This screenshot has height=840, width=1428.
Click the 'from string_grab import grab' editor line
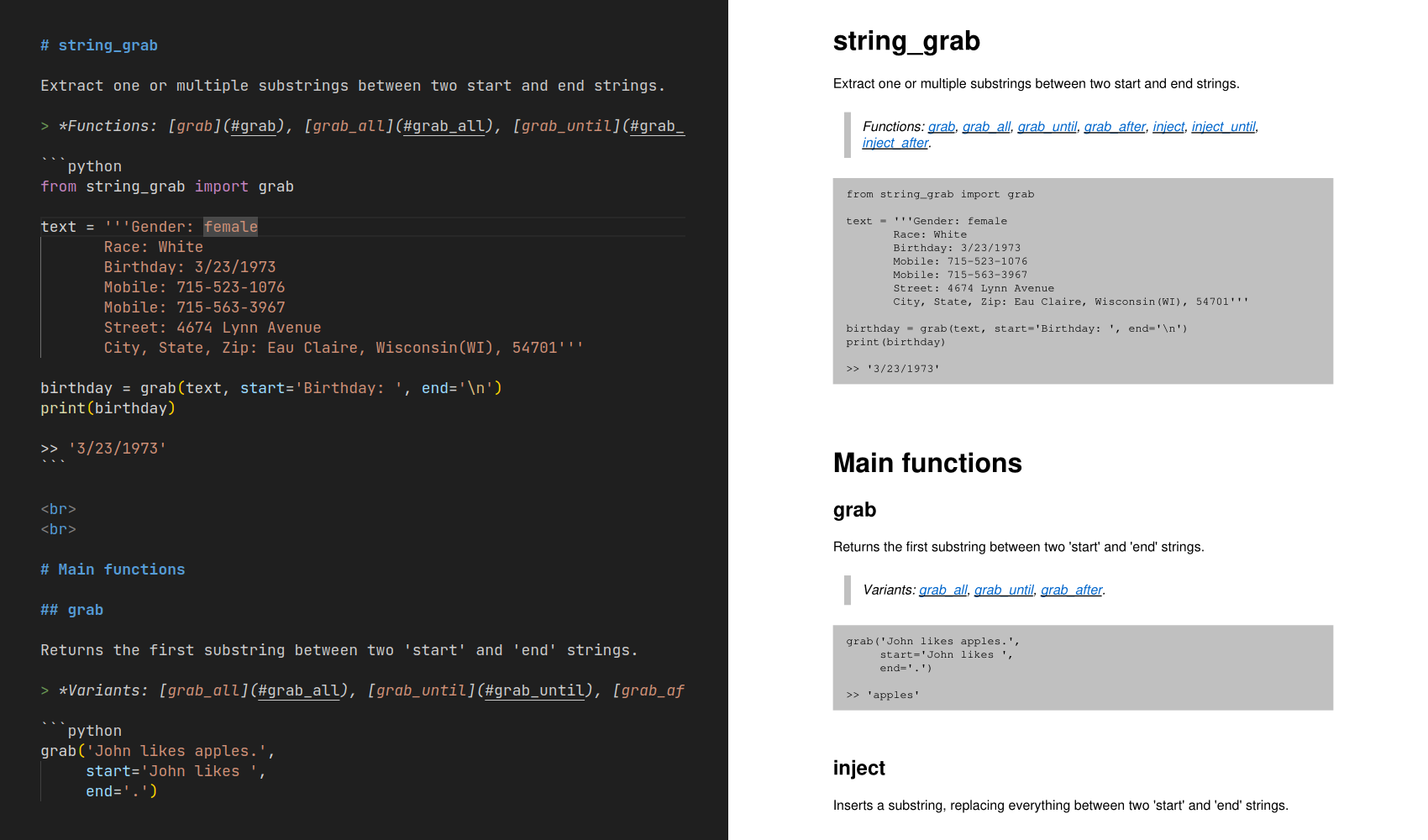167,186
